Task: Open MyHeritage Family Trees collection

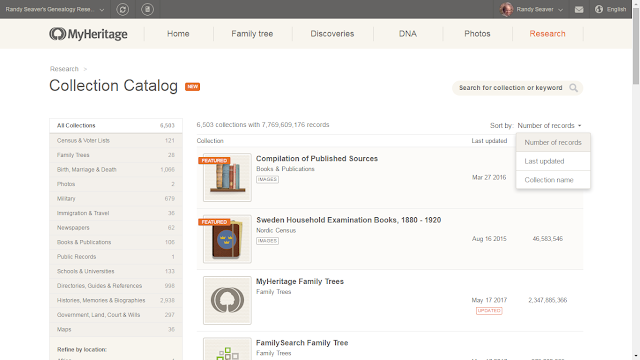Action: click(x=300, y=281)
